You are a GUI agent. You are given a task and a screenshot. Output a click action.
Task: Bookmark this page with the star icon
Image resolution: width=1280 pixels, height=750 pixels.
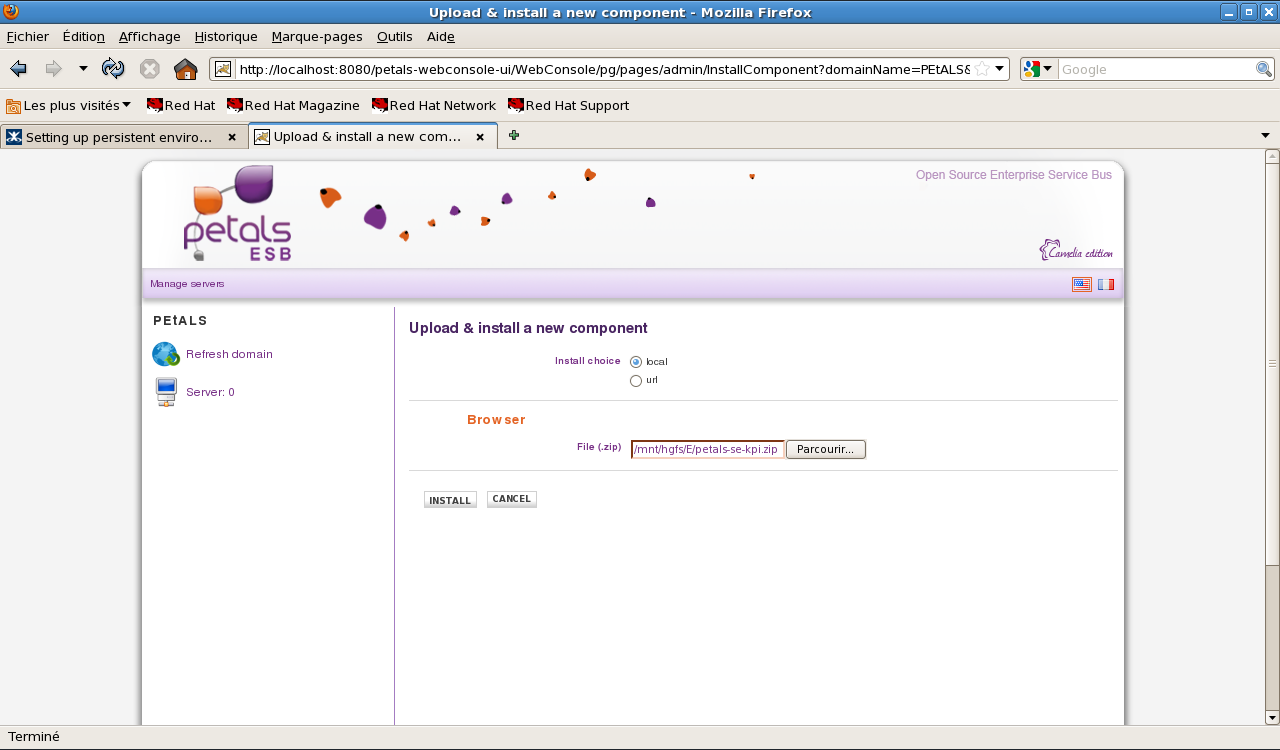click(x=982, y=69)
